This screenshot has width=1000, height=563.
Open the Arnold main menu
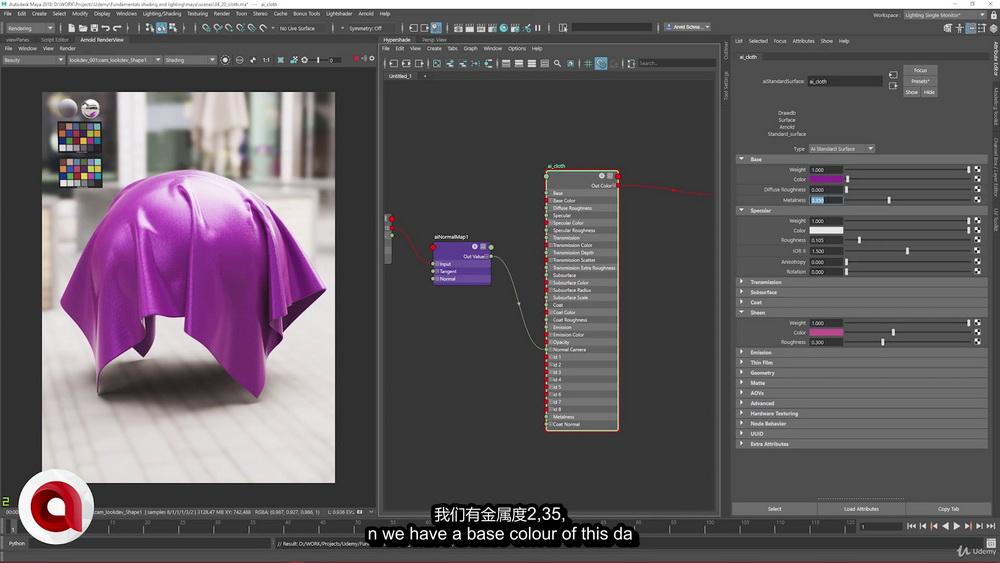pyautogui.click(x=366, y=13)
